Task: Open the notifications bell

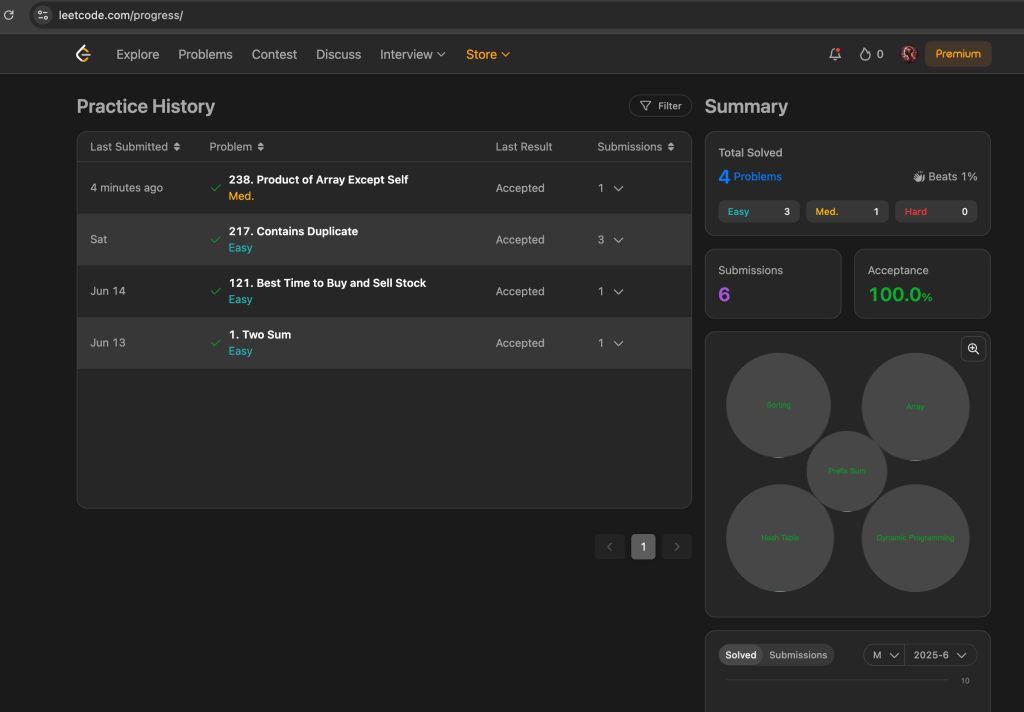Action: (835, 54)
